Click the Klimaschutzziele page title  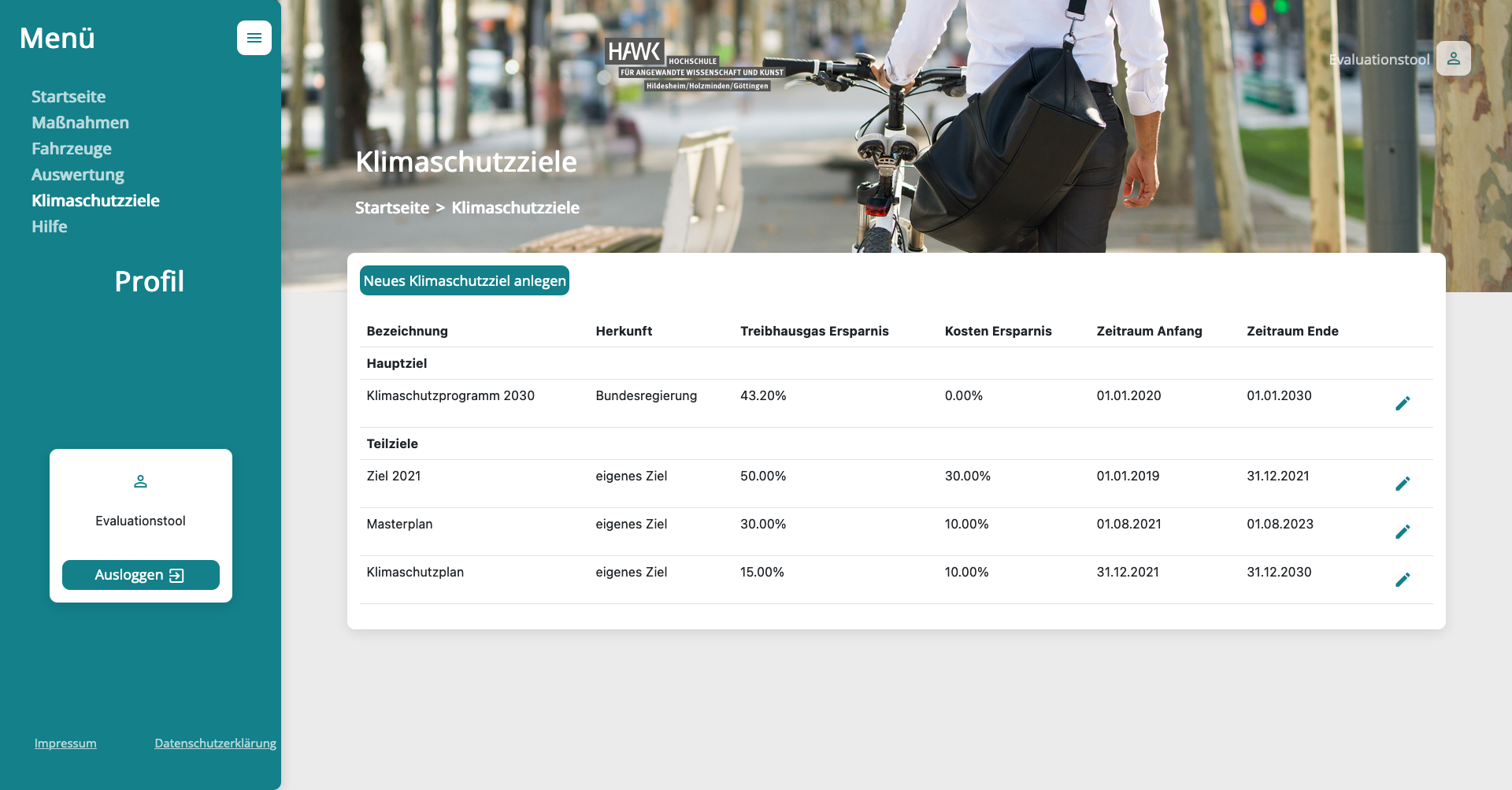pyautogui.click(x=466, y=161)
